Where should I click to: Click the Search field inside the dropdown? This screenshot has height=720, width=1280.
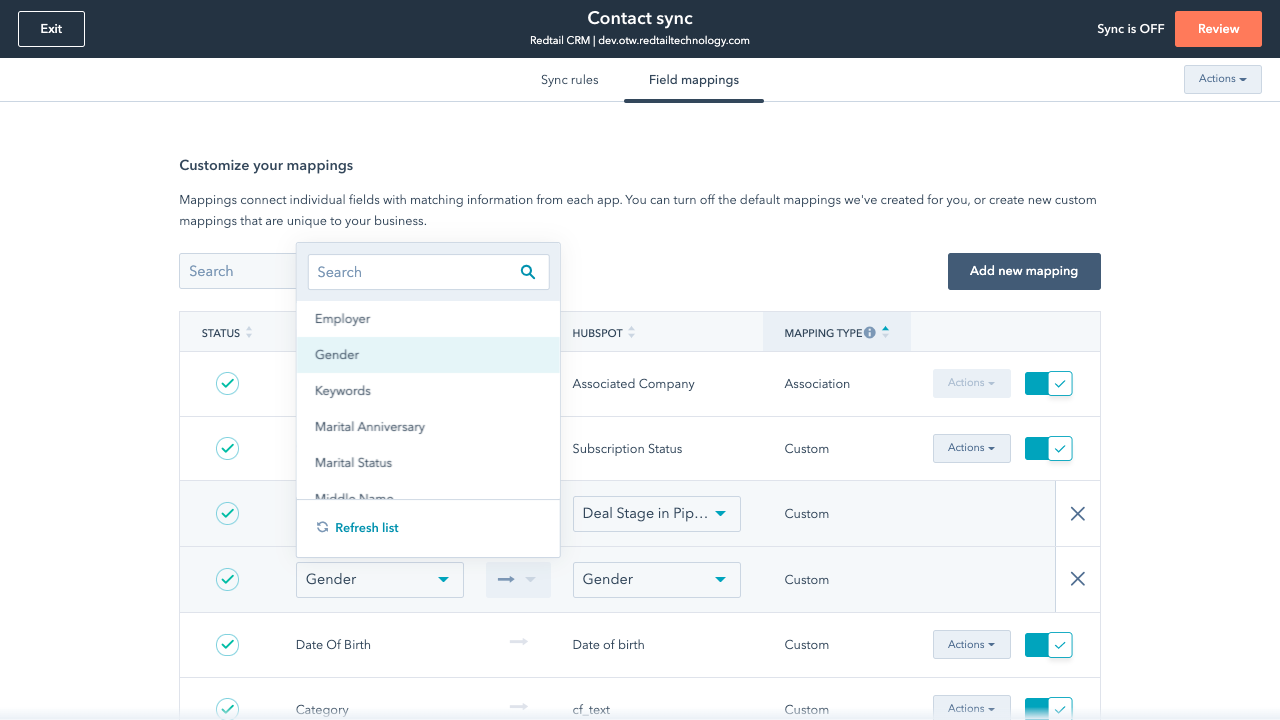(x=412, y=272)
